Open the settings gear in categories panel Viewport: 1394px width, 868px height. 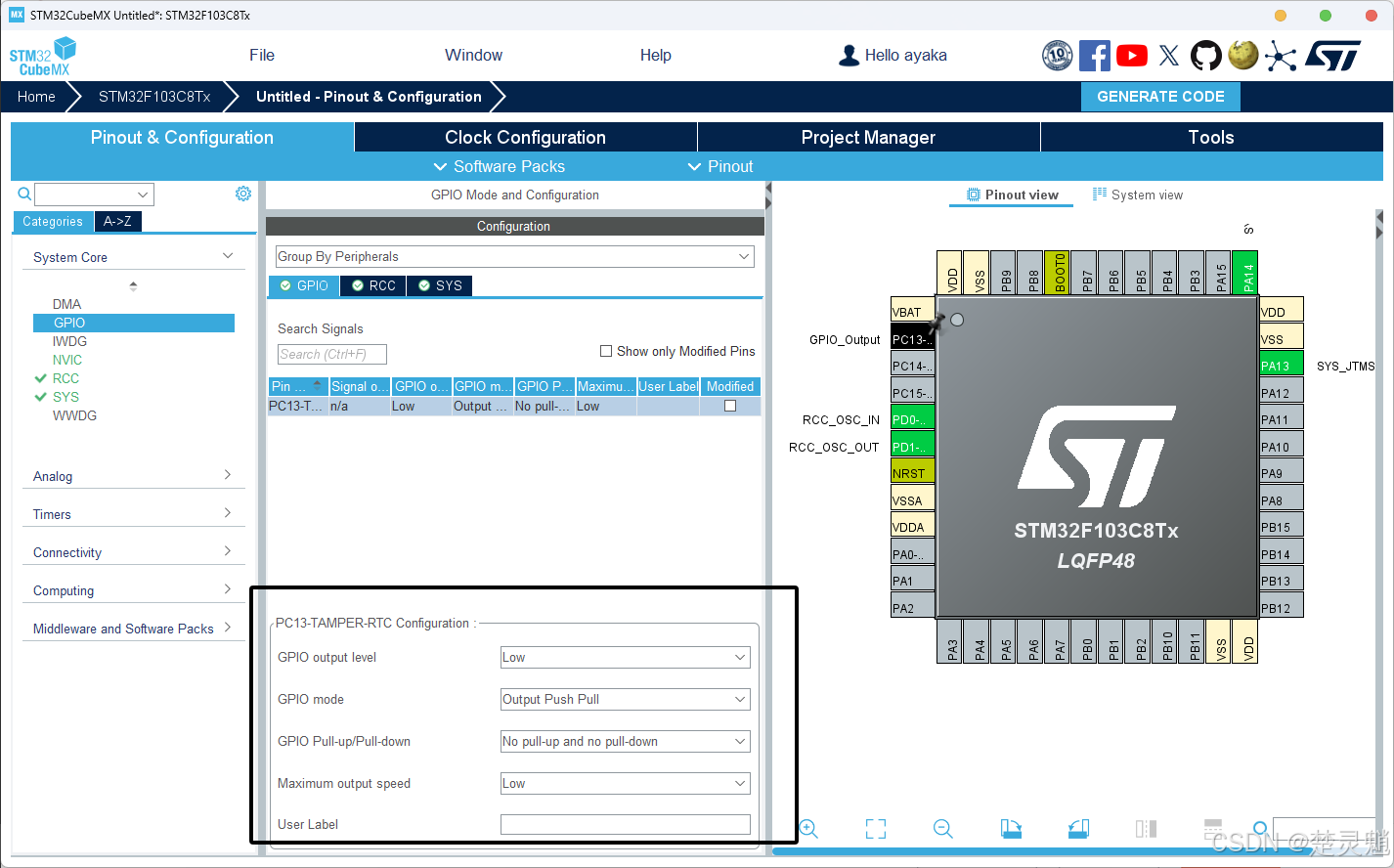243,194
